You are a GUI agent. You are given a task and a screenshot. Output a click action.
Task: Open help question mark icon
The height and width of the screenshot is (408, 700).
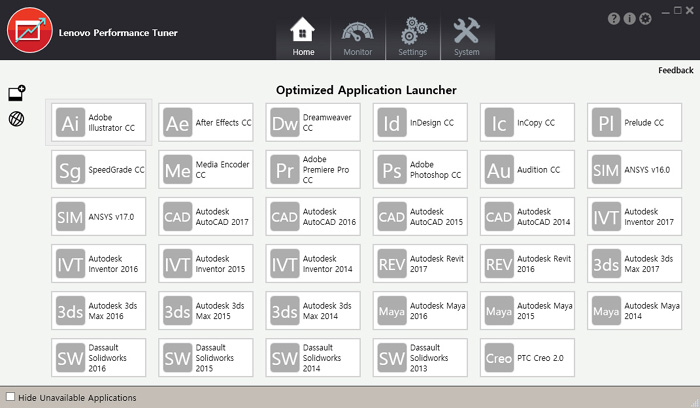[614, 19]
